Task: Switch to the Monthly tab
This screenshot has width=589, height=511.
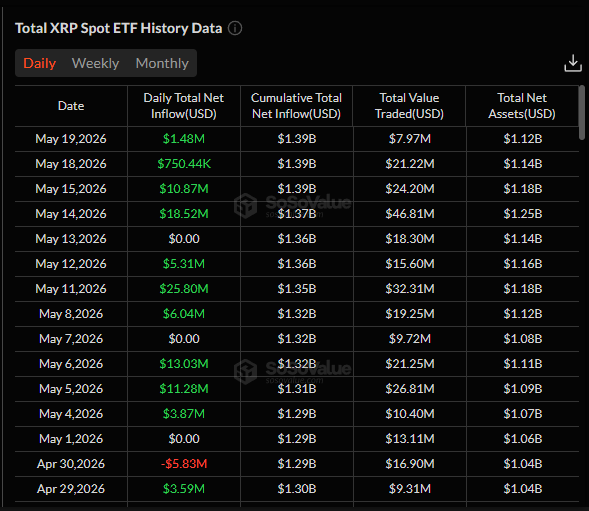Action: point(162,63)
